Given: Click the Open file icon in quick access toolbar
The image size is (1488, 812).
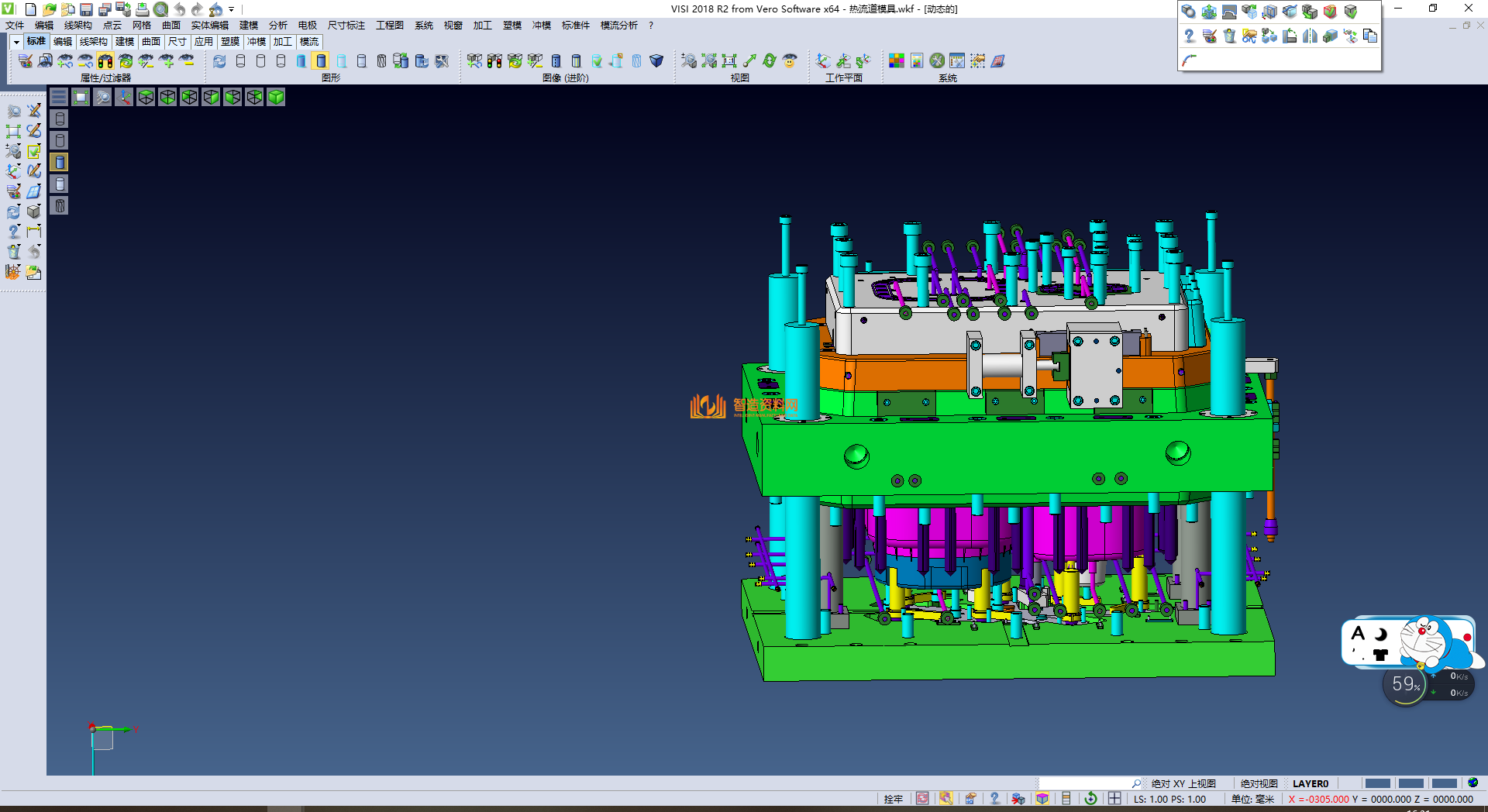Looking at the screenshot, I should [x=49, y=9].
